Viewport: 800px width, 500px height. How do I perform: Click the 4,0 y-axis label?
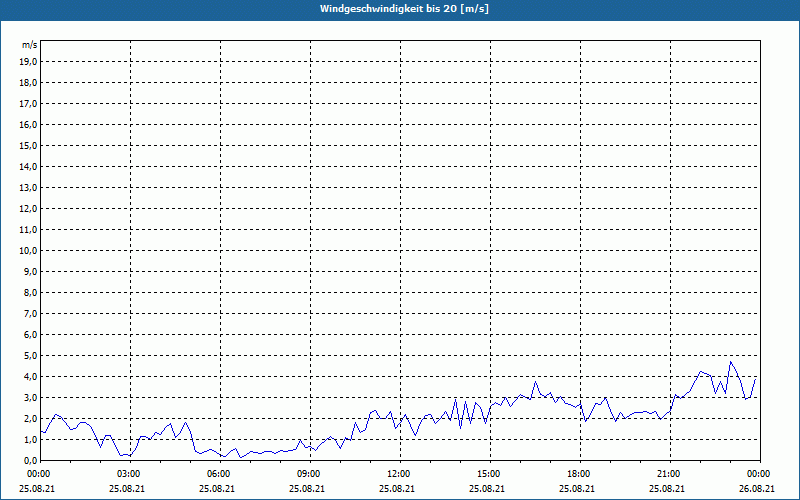pyautogui.click(x=30, y=377)
